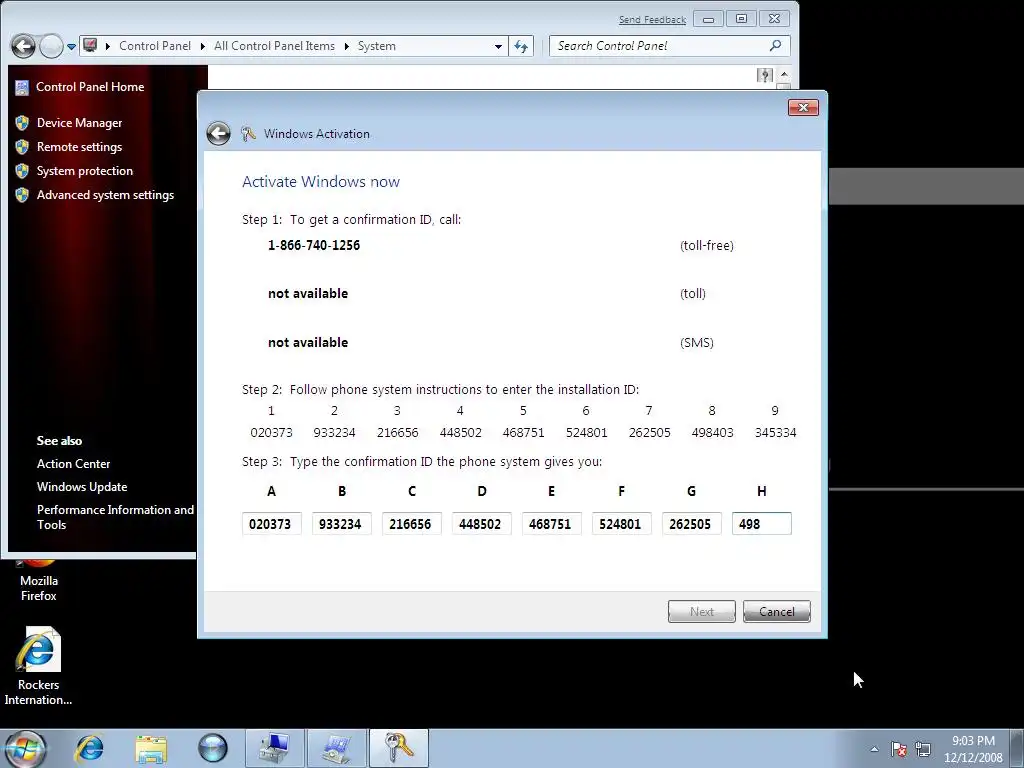This screenshot has width=1024, height=768.
Task: Expand arrow before Control Panel breadcrumb
Action: 108,46
